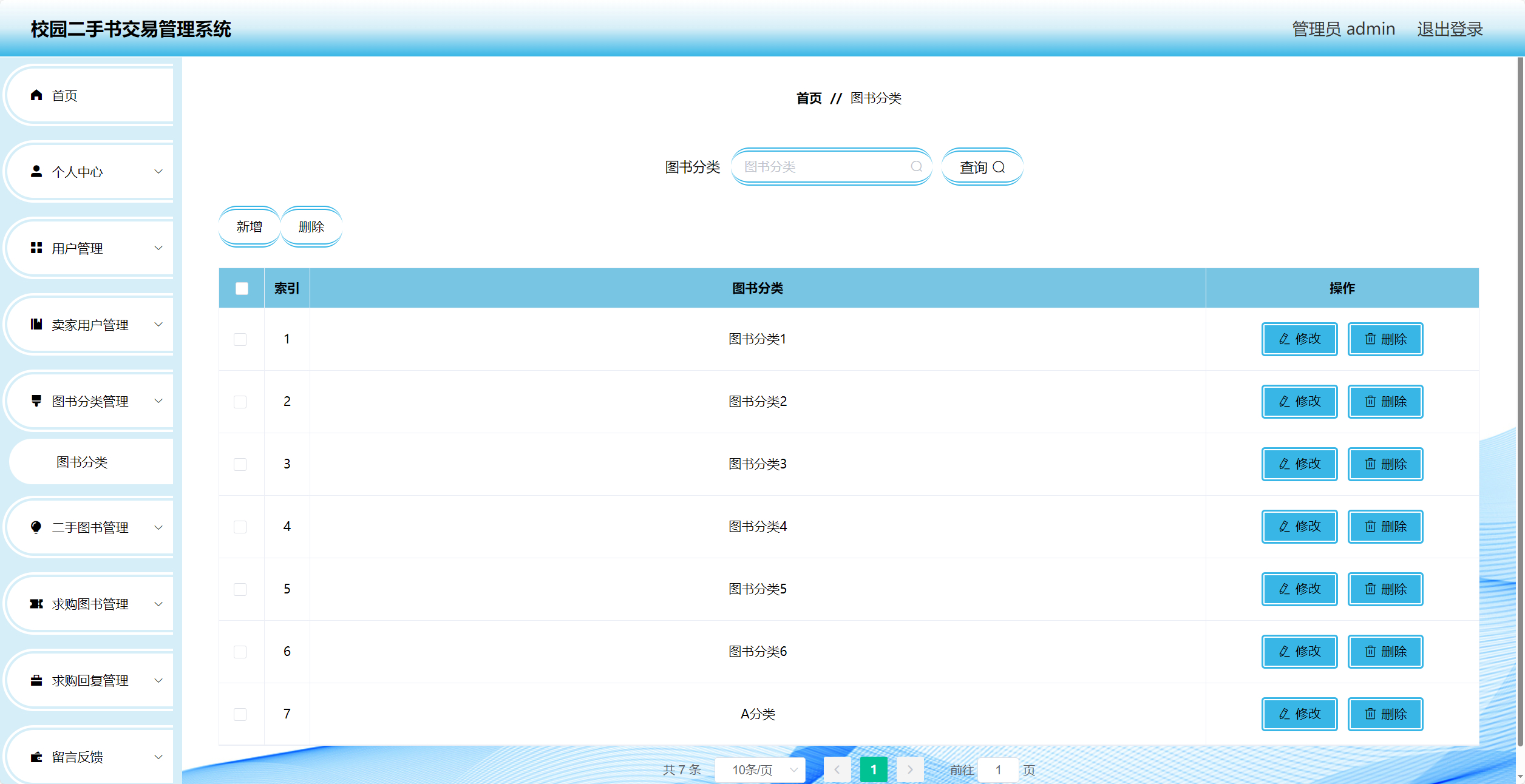The width and height of the screenshot is (1525, 784).
Task: Tick the checkbox for row 图书分类3
Action: click(240, 464)
